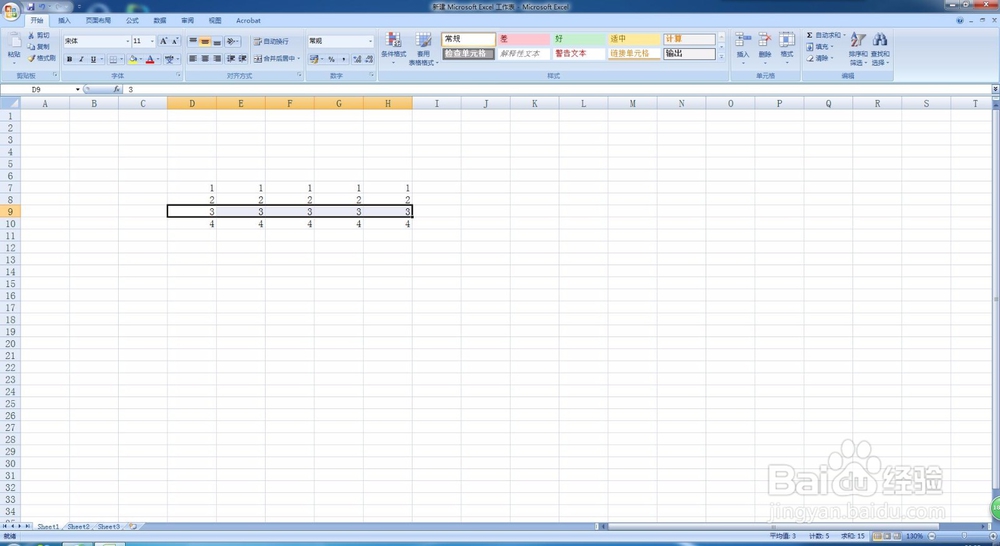Center text horizontally

[x=205, y=59]
